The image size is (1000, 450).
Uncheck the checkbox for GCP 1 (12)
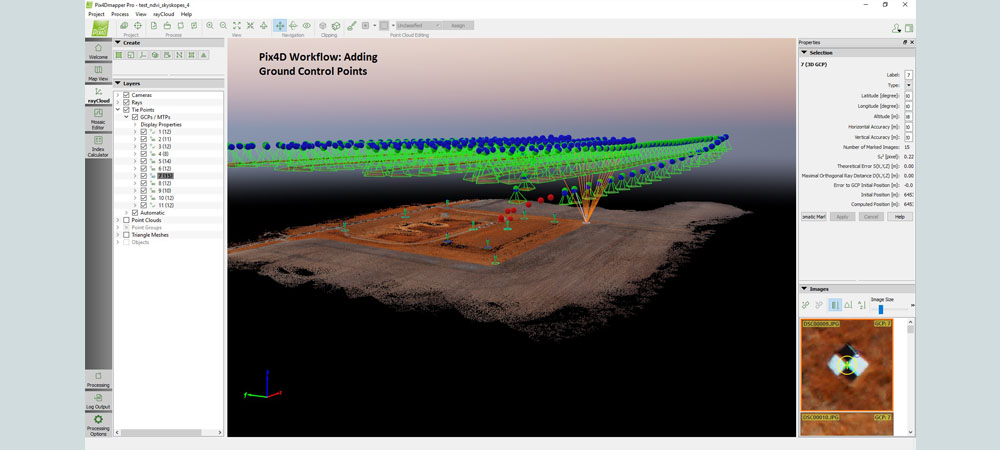pos(143,132)
